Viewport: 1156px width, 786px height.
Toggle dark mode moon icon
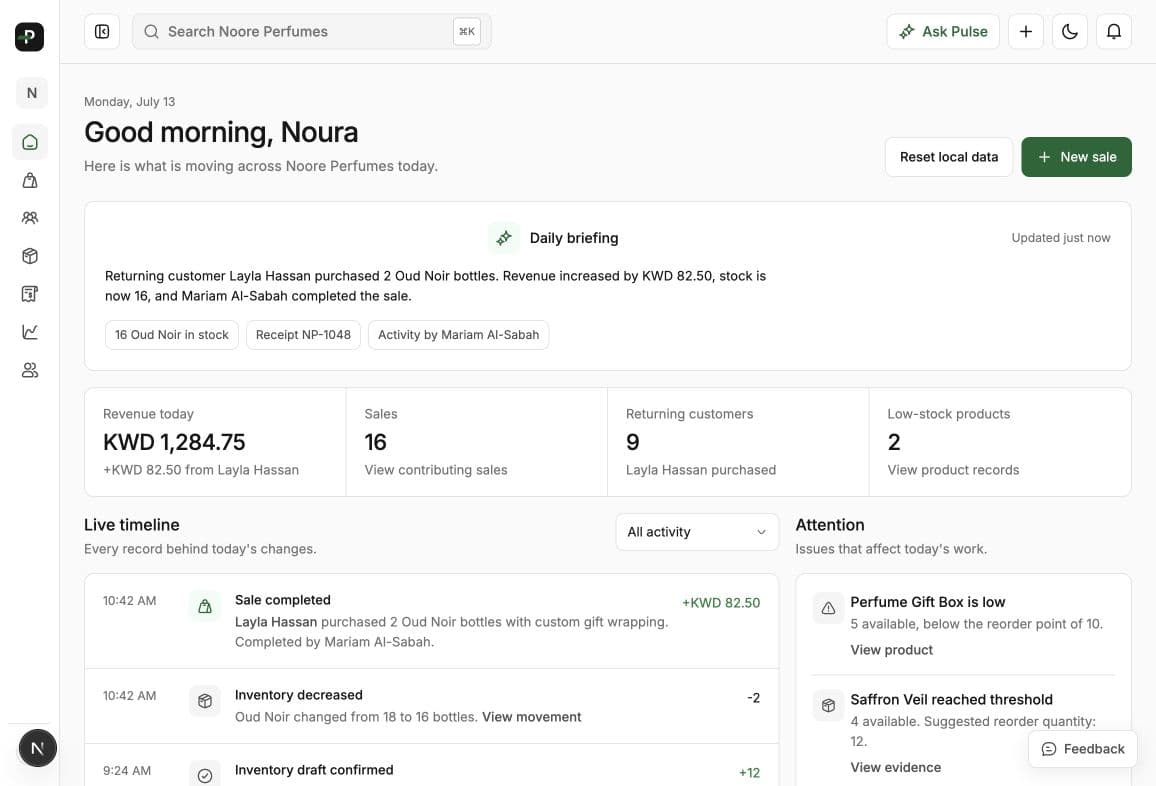pyautogui.click(x=1070, y=32)
